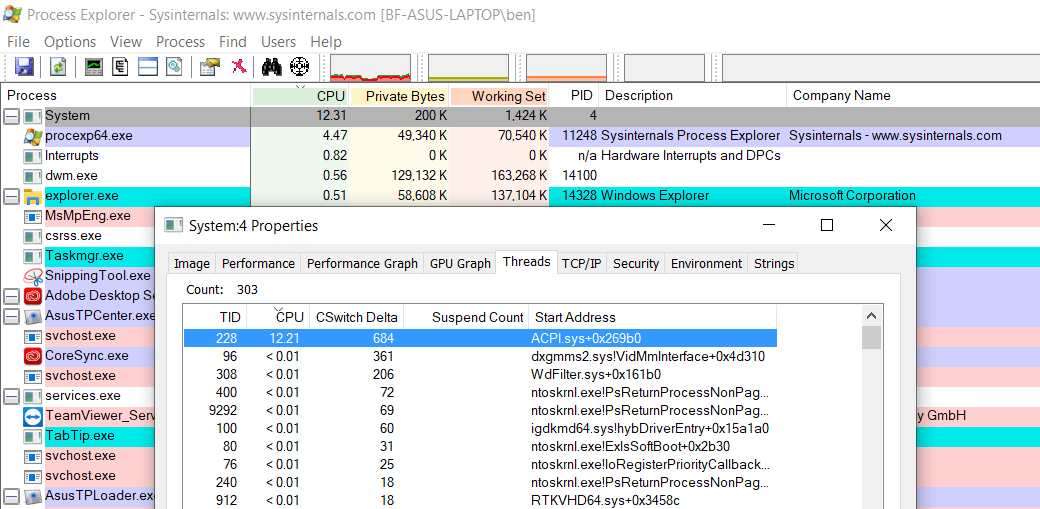Switch to the Environment tab
The width and height of the screenshot is (1040, 509).
(x=706, y=263)
